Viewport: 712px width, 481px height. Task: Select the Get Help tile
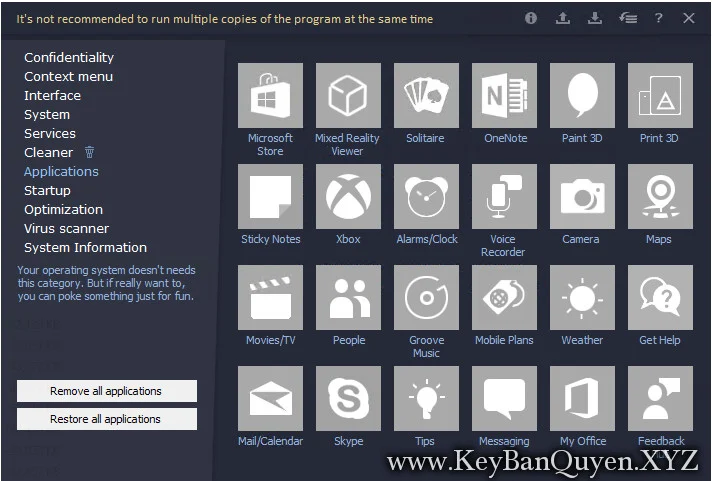pyautogui.click(x=660, y=298)
